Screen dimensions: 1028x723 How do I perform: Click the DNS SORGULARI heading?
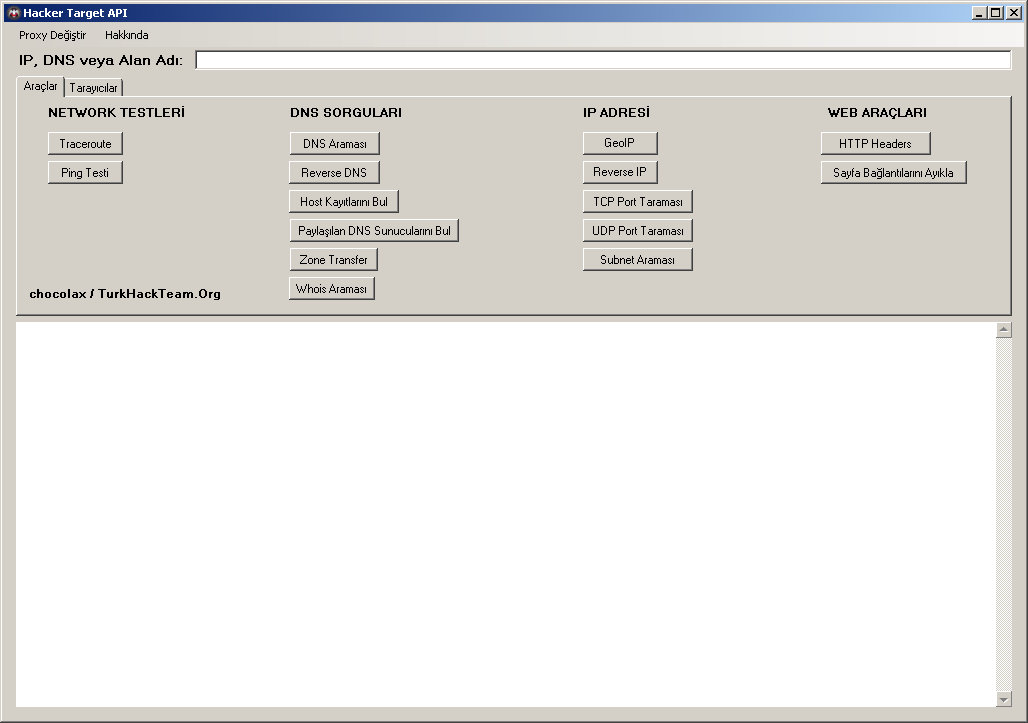coord(346,112)
